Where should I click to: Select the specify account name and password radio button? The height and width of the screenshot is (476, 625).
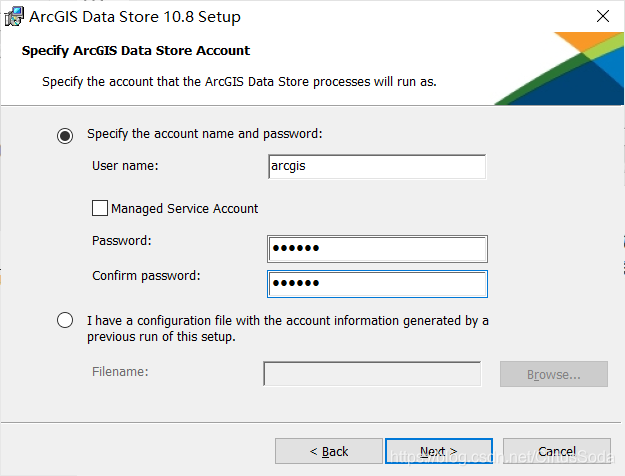[x=65, y=136]
